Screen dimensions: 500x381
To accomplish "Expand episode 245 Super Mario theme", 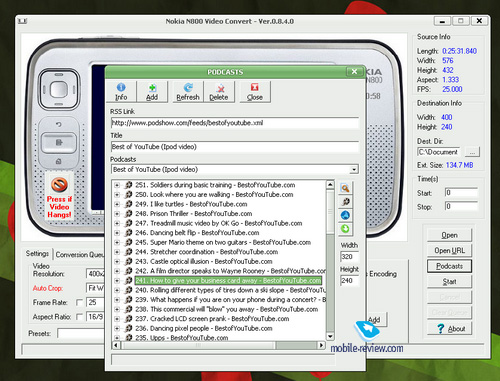I will 117,242.
